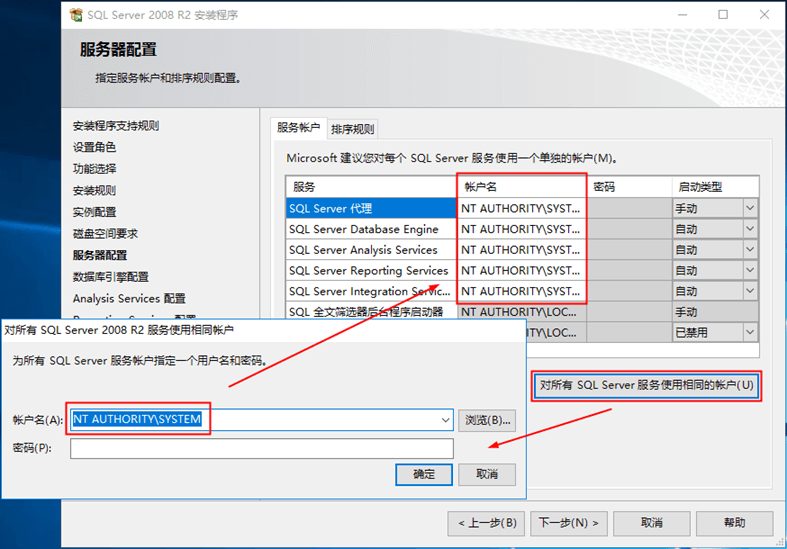Click account name cell for Database Engine

pyautogui.click(x=521, y=229)
